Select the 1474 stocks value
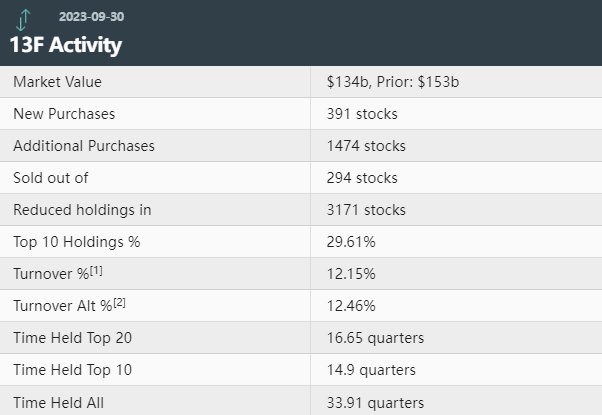Viewport: 602px width, 415px height. 366,146
